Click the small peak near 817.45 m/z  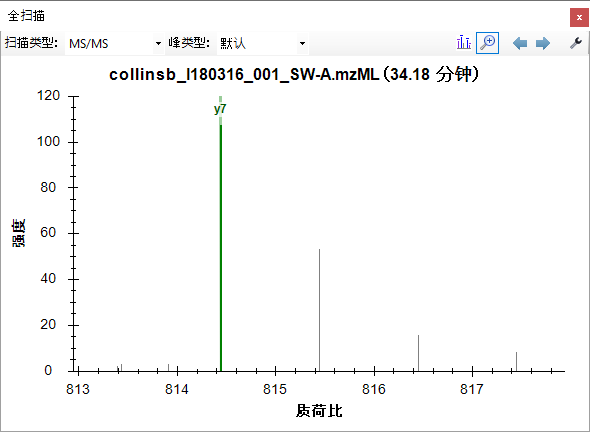coord(517,362)
